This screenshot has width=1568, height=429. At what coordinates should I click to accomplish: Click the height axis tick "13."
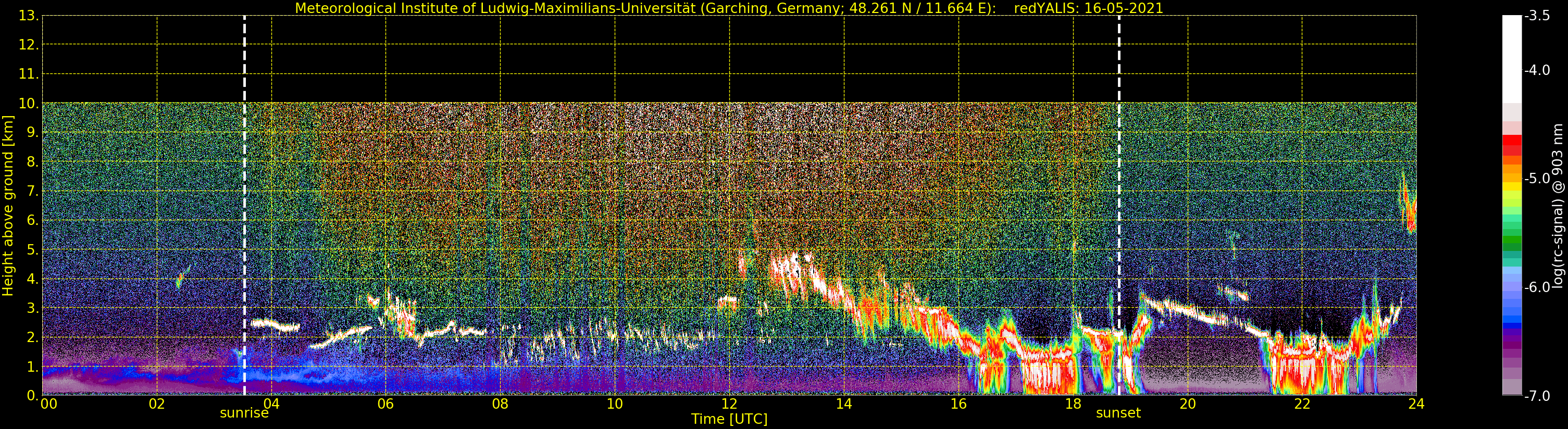click(29, 17)
